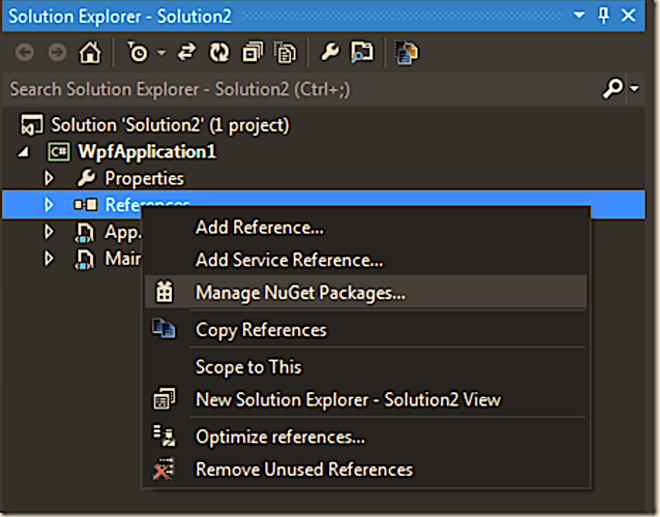
Task: Expand the Properties tree node
Action: (x=48, y=178)
